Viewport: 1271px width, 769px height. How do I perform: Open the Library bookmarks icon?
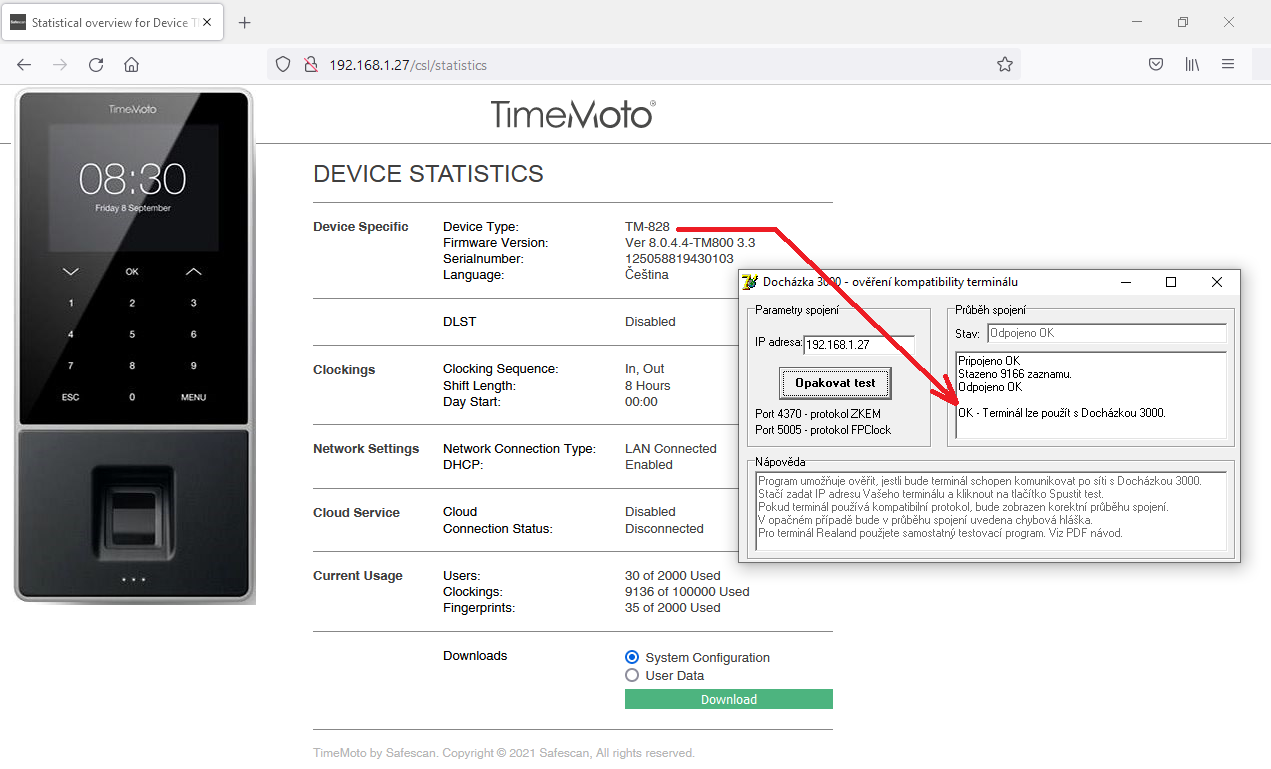(x=1192, y=65)
